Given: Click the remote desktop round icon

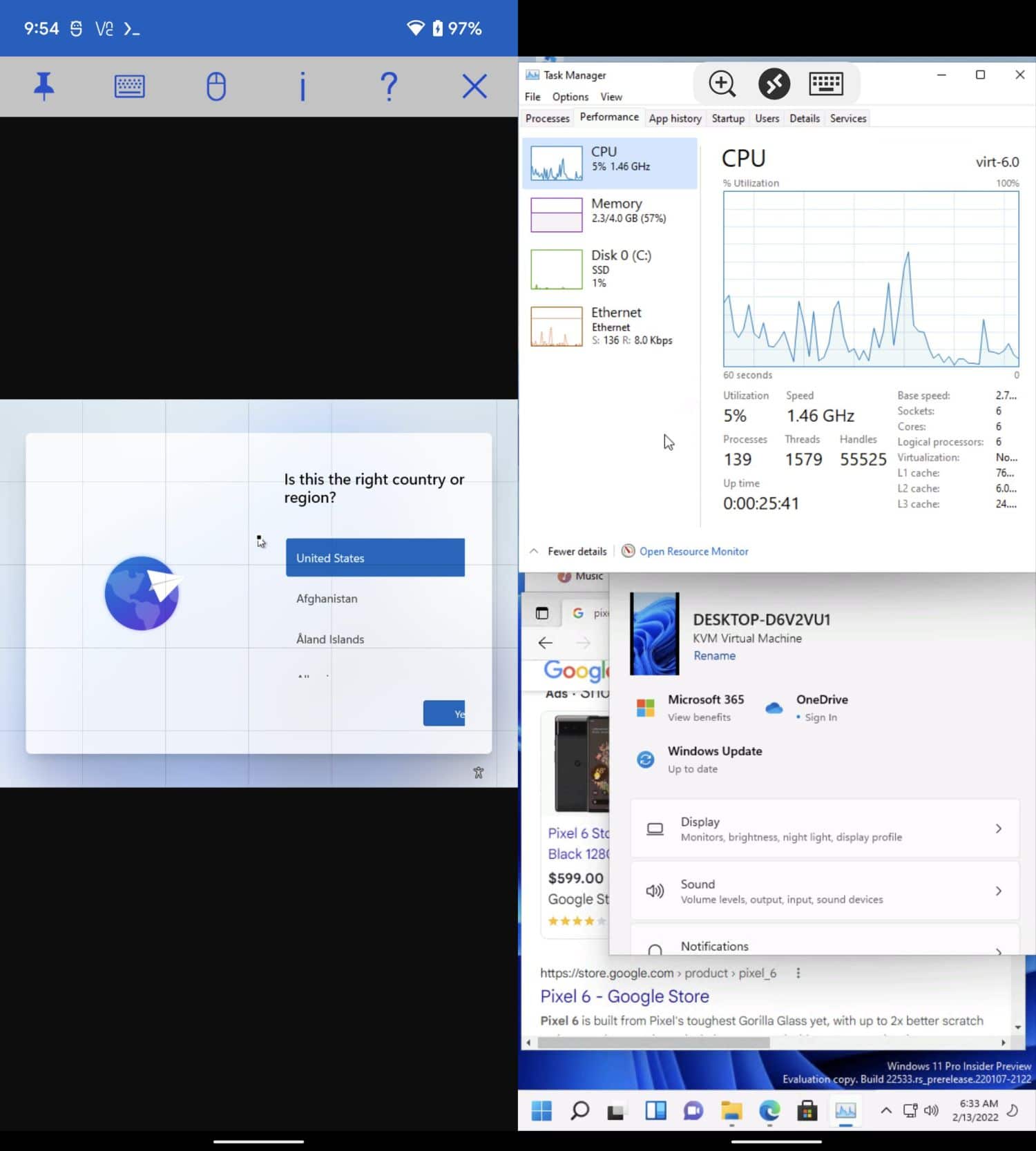Looking at the screenshot, I should point(774,84).
